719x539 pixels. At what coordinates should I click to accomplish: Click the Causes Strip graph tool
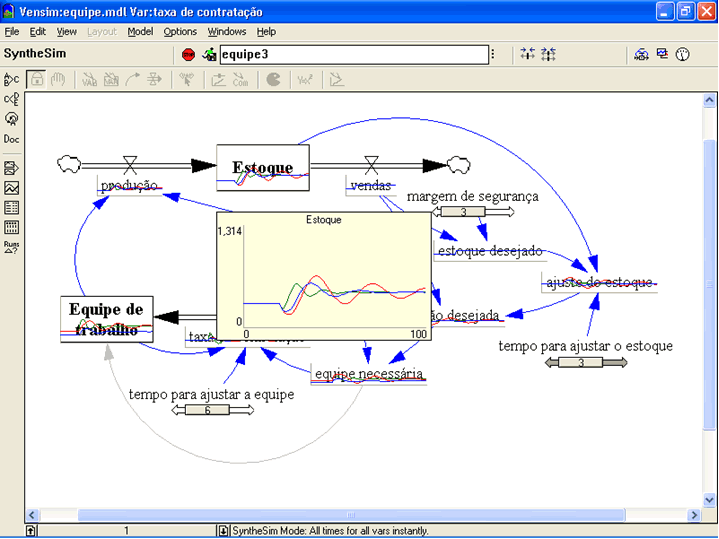pyautogui.click(x=12, y=166)
